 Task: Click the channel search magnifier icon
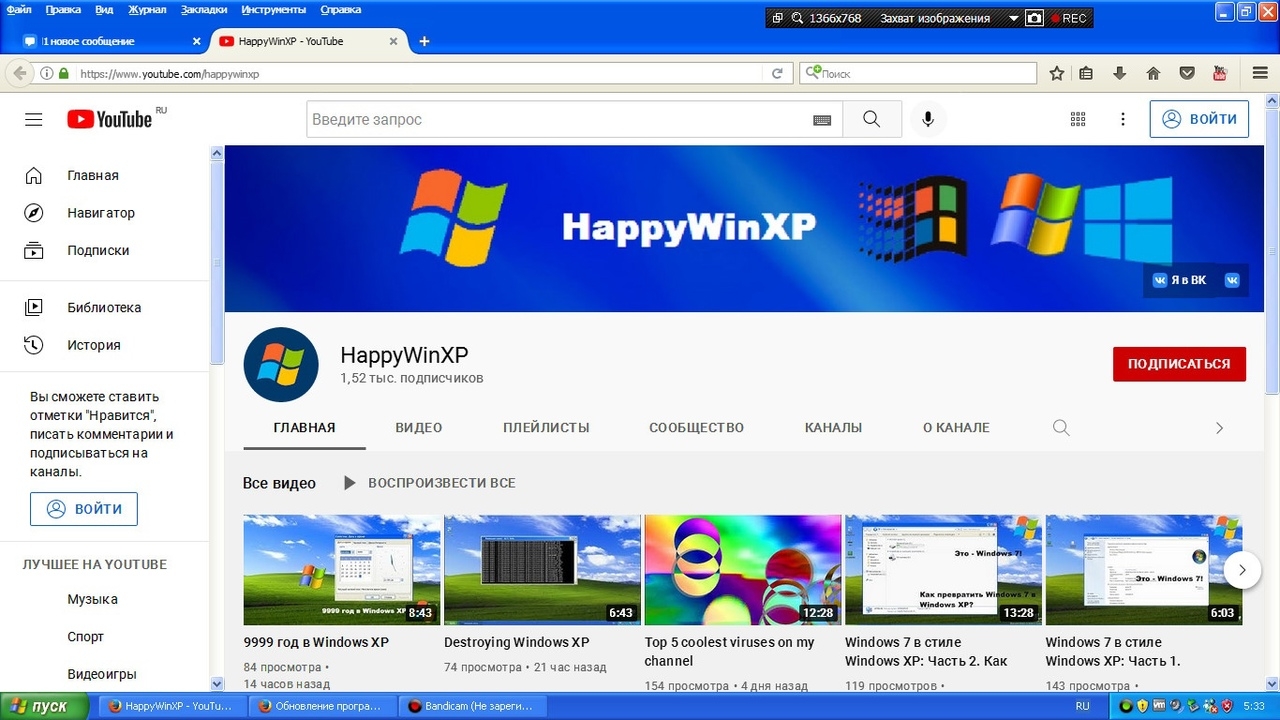(x=1061, y=428)
